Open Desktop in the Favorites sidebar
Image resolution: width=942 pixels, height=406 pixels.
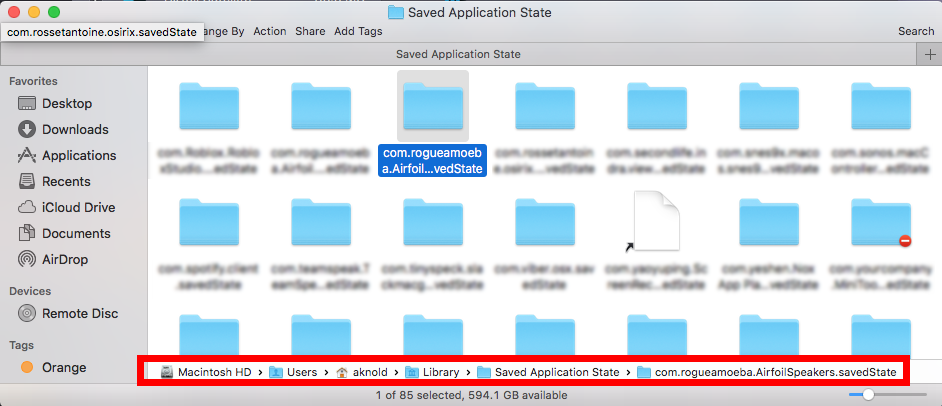coord(55,103)
